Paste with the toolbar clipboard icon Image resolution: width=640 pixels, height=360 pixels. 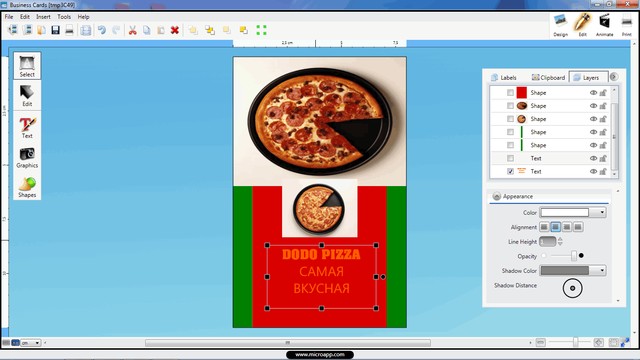pos(161,30)
